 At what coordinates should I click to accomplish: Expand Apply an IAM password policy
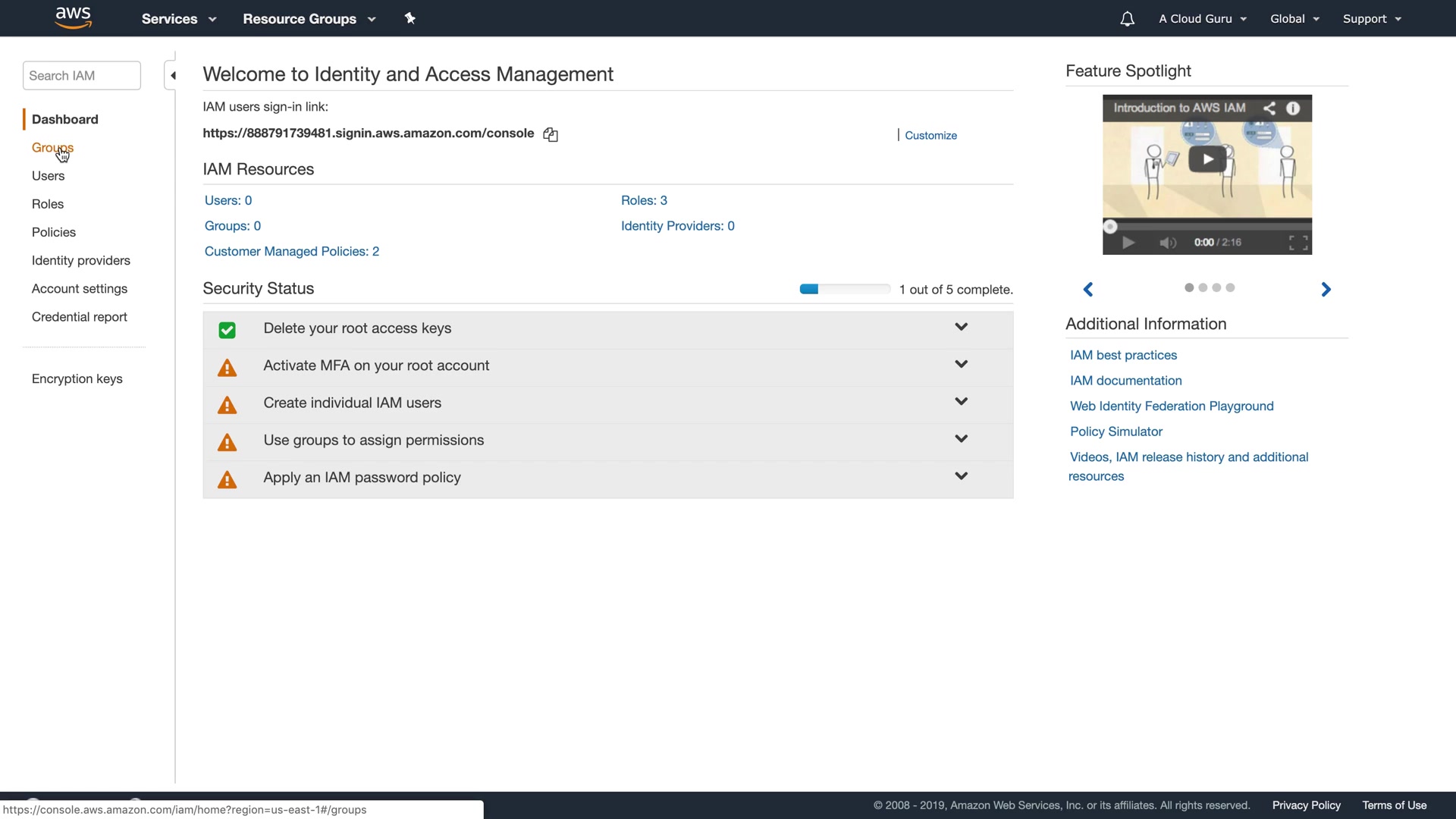tap(961, 477)
